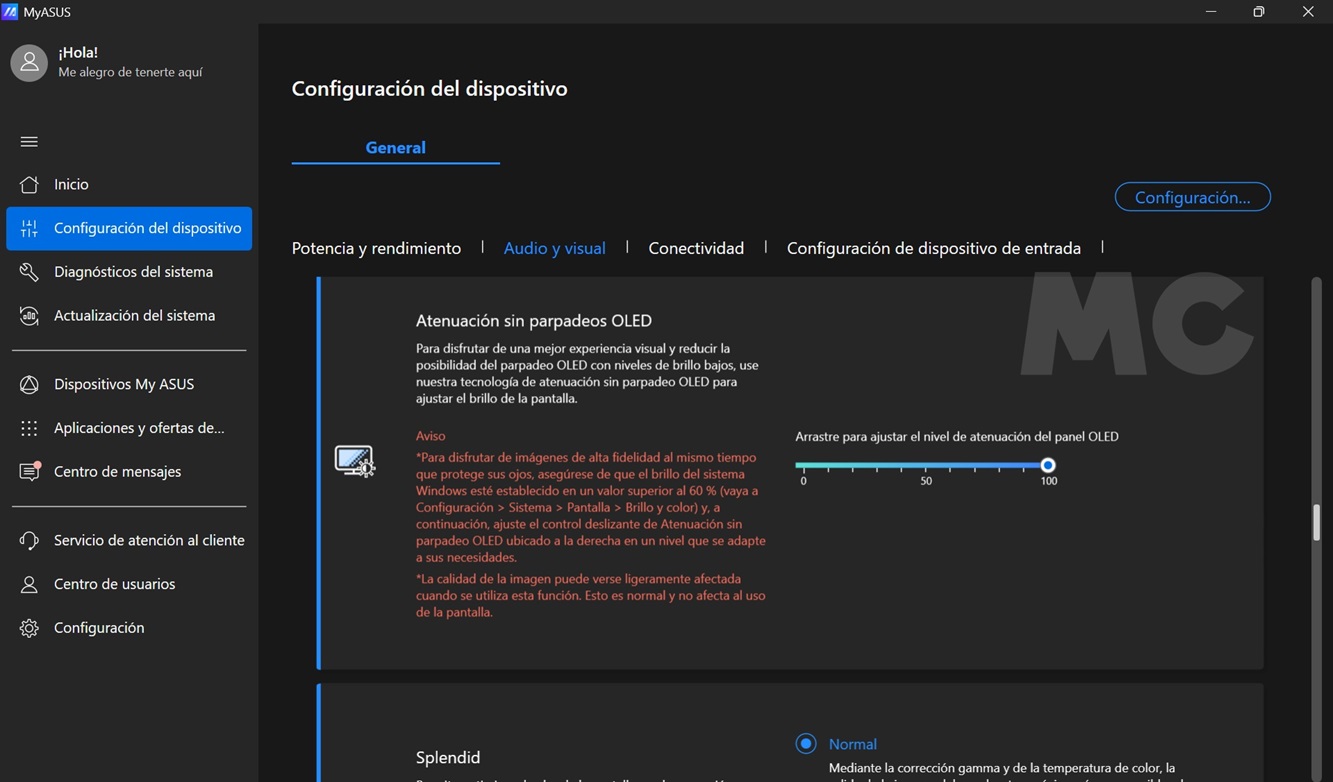1333x782 pixels.
Task: Click Actualización del sistema icon
Action: 29,316
